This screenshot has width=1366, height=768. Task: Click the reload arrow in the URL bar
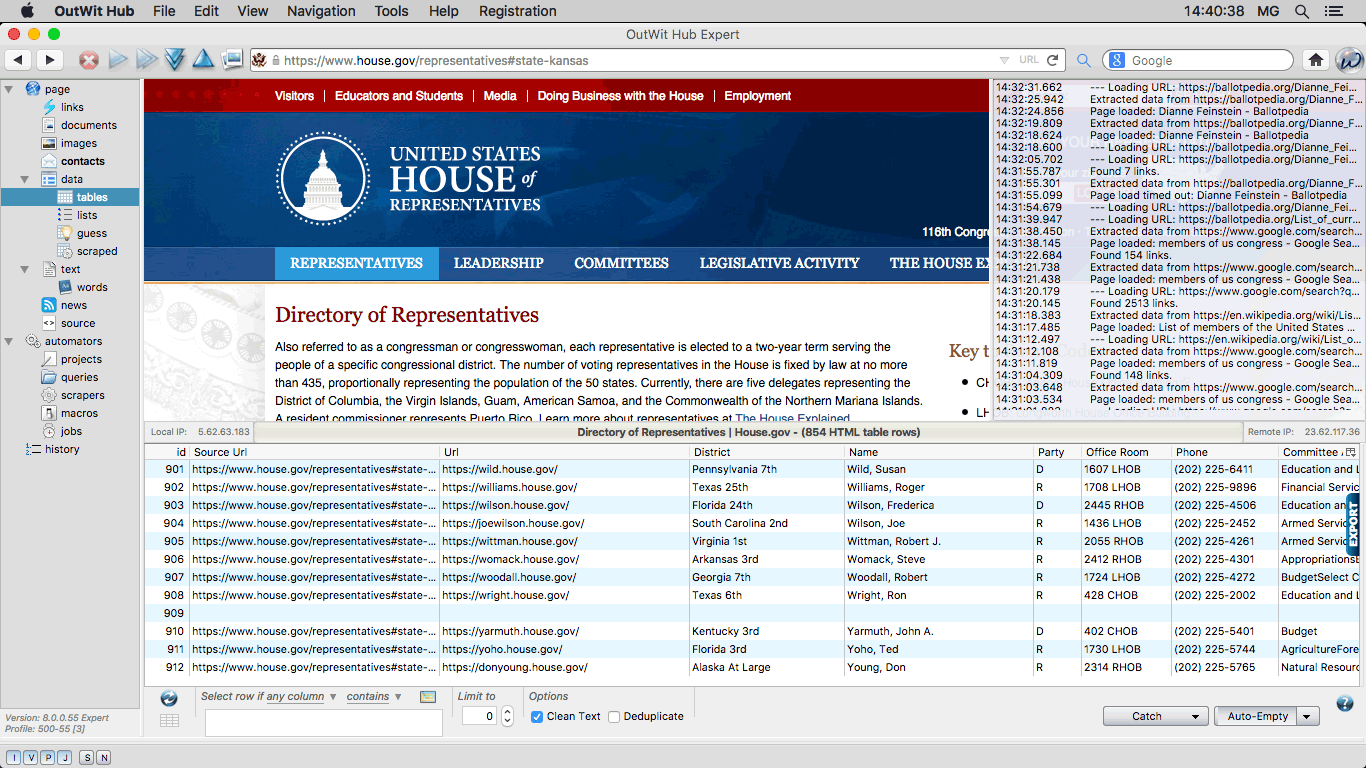click(1053, 60)
